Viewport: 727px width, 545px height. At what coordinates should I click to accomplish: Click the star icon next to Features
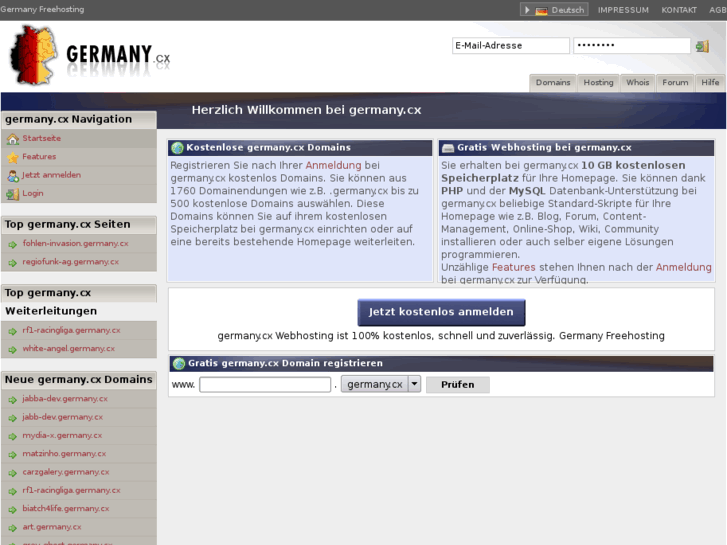click(x=13, y=157)
